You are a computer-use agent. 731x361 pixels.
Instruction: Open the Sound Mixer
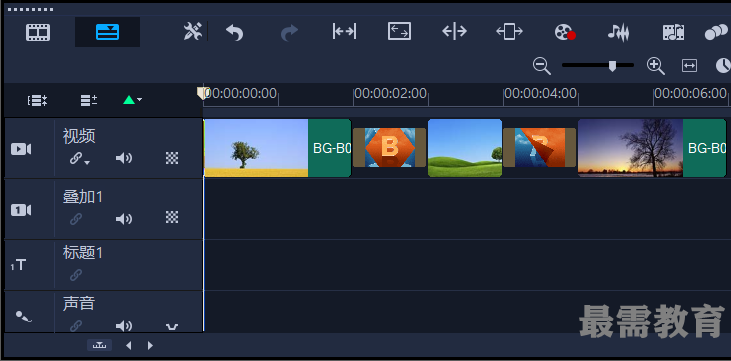pos(619,32)
